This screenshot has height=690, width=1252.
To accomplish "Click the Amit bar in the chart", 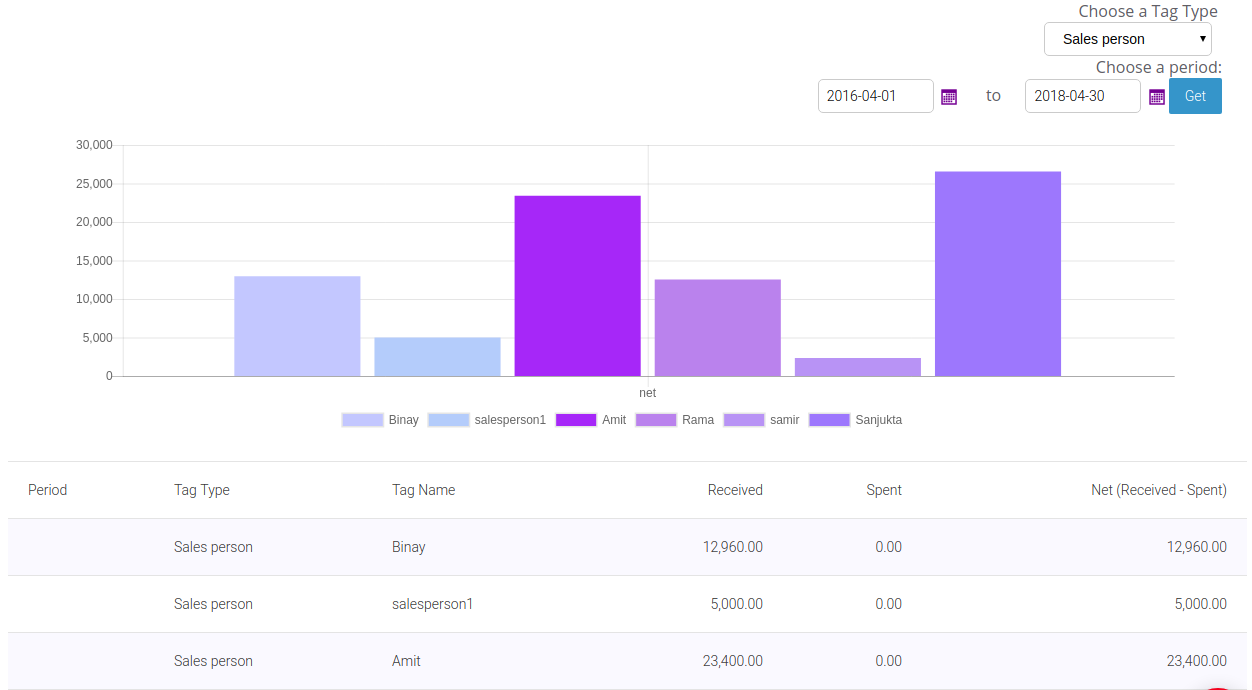I will (577, 286).
